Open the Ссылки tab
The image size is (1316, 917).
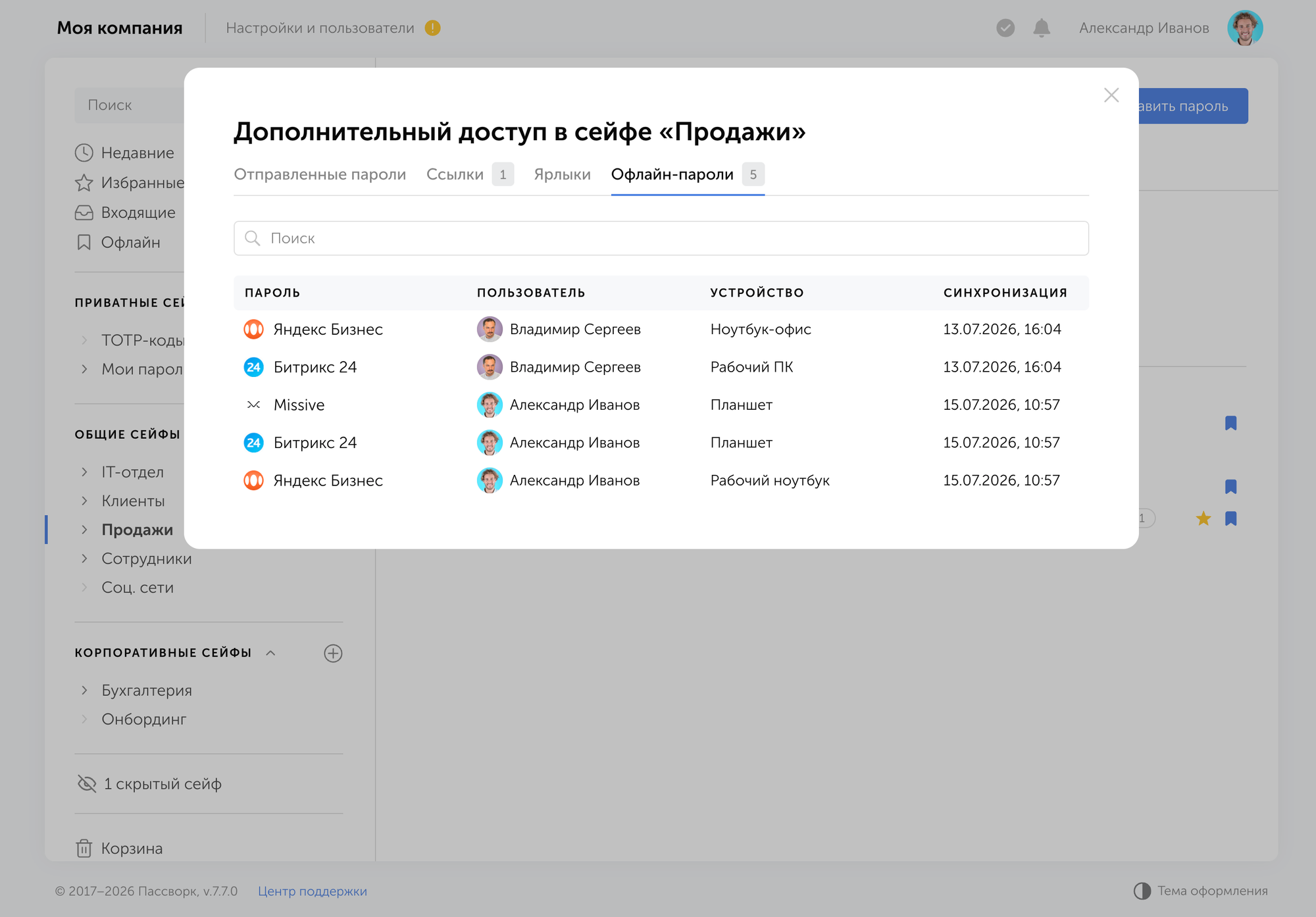(470, 174)
